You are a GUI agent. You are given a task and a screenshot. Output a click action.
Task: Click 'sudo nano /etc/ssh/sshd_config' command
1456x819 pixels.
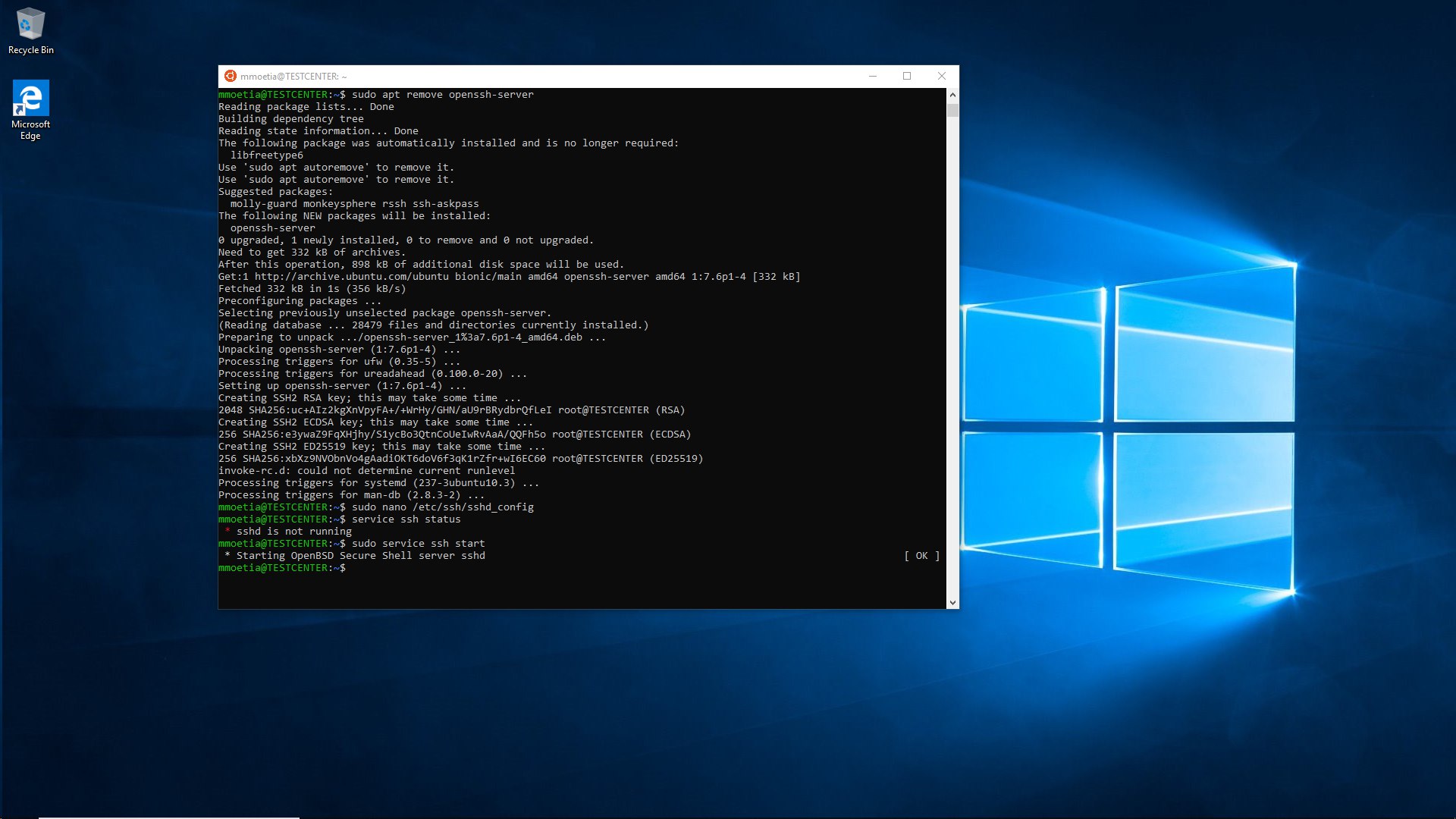pos(443,507)
